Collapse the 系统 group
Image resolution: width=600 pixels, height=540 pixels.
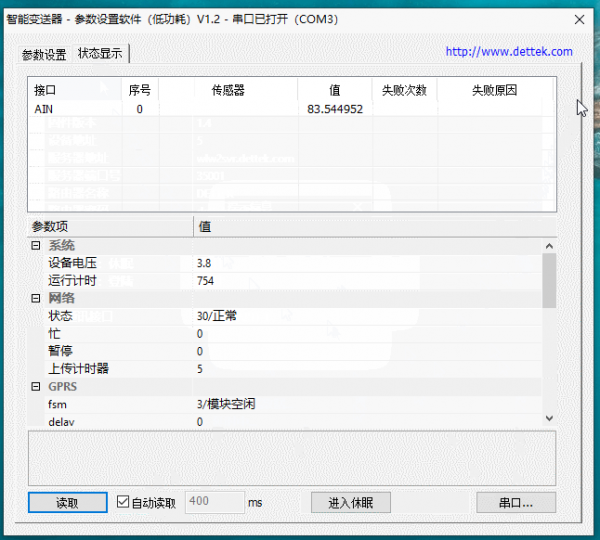(x=36, y=246)
